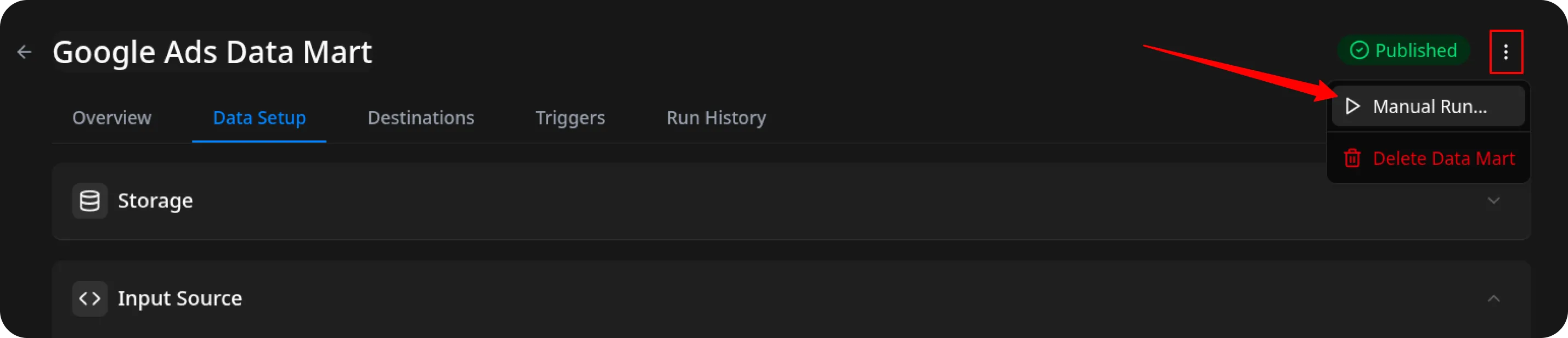Open the Destinations tab
The image size is (1568, 338).
(421, 117)
